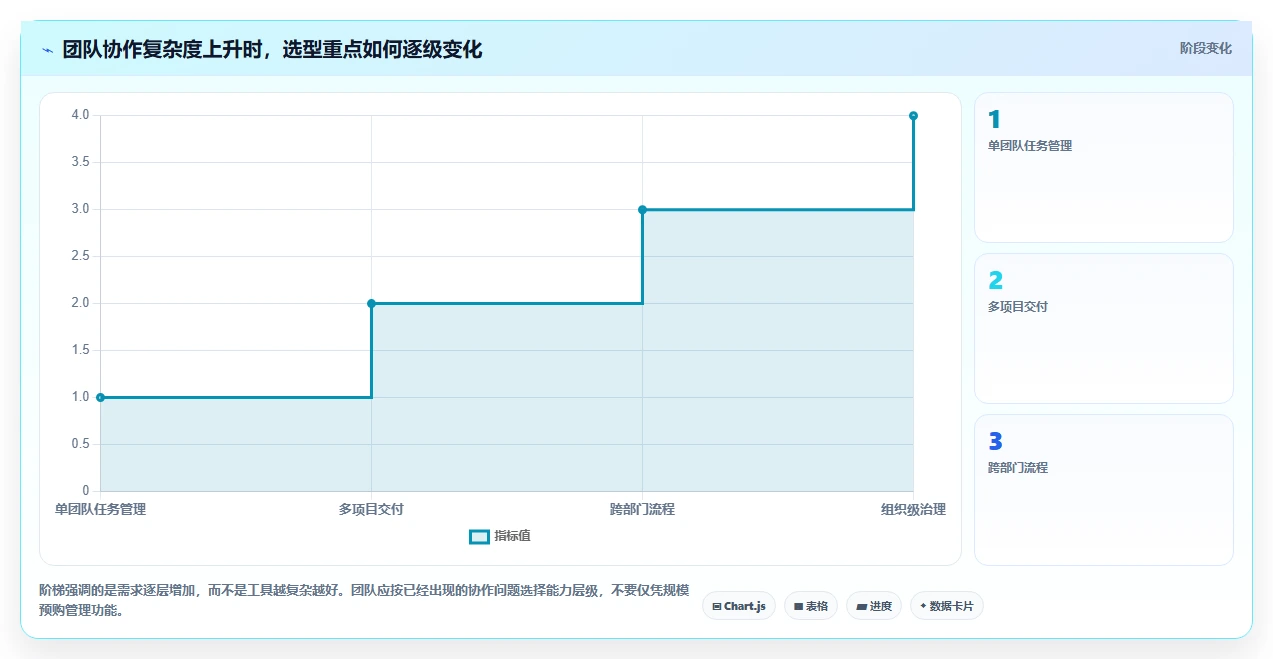The height and width of the screenshot is (659, 1273).
Task: Select the 进度 tag
Action: coord(873,606)
